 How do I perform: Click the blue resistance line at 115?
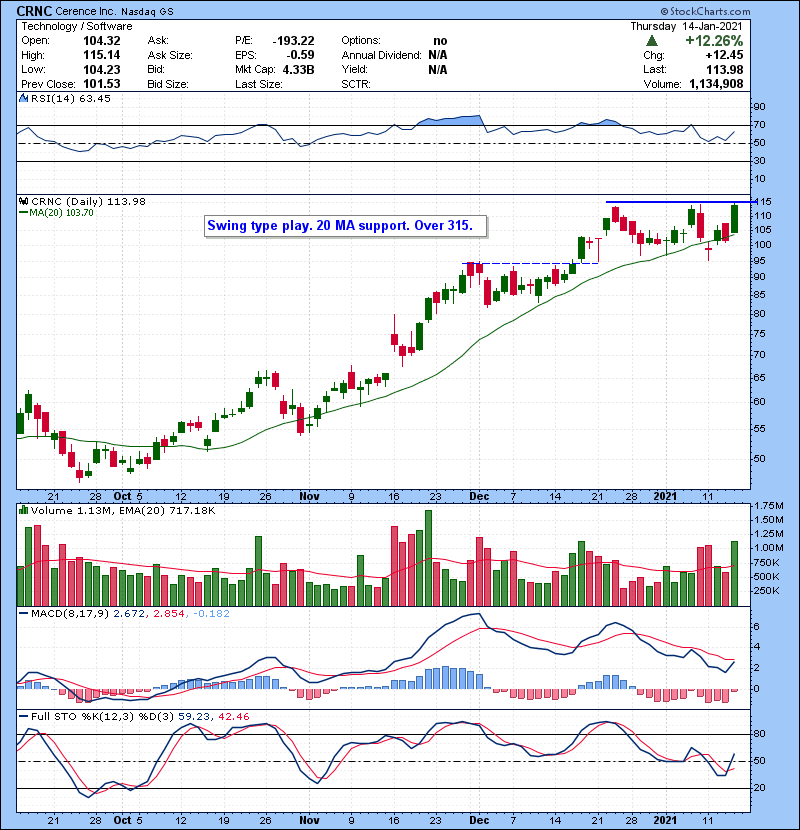click(681, 202)
